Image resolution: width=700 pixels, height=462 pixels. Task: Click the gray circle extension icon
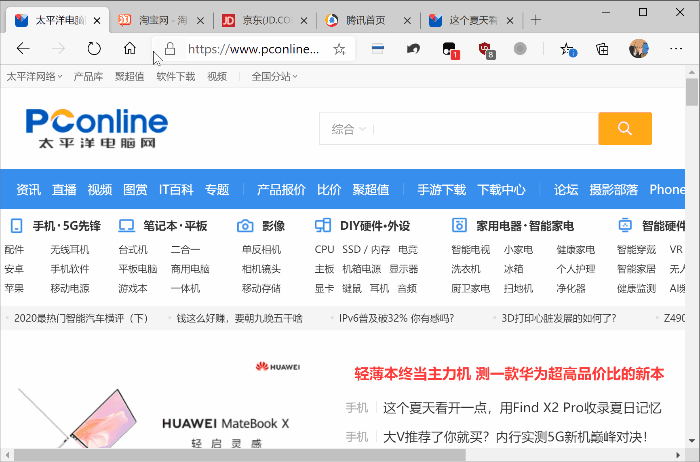[x=520, y=48]
